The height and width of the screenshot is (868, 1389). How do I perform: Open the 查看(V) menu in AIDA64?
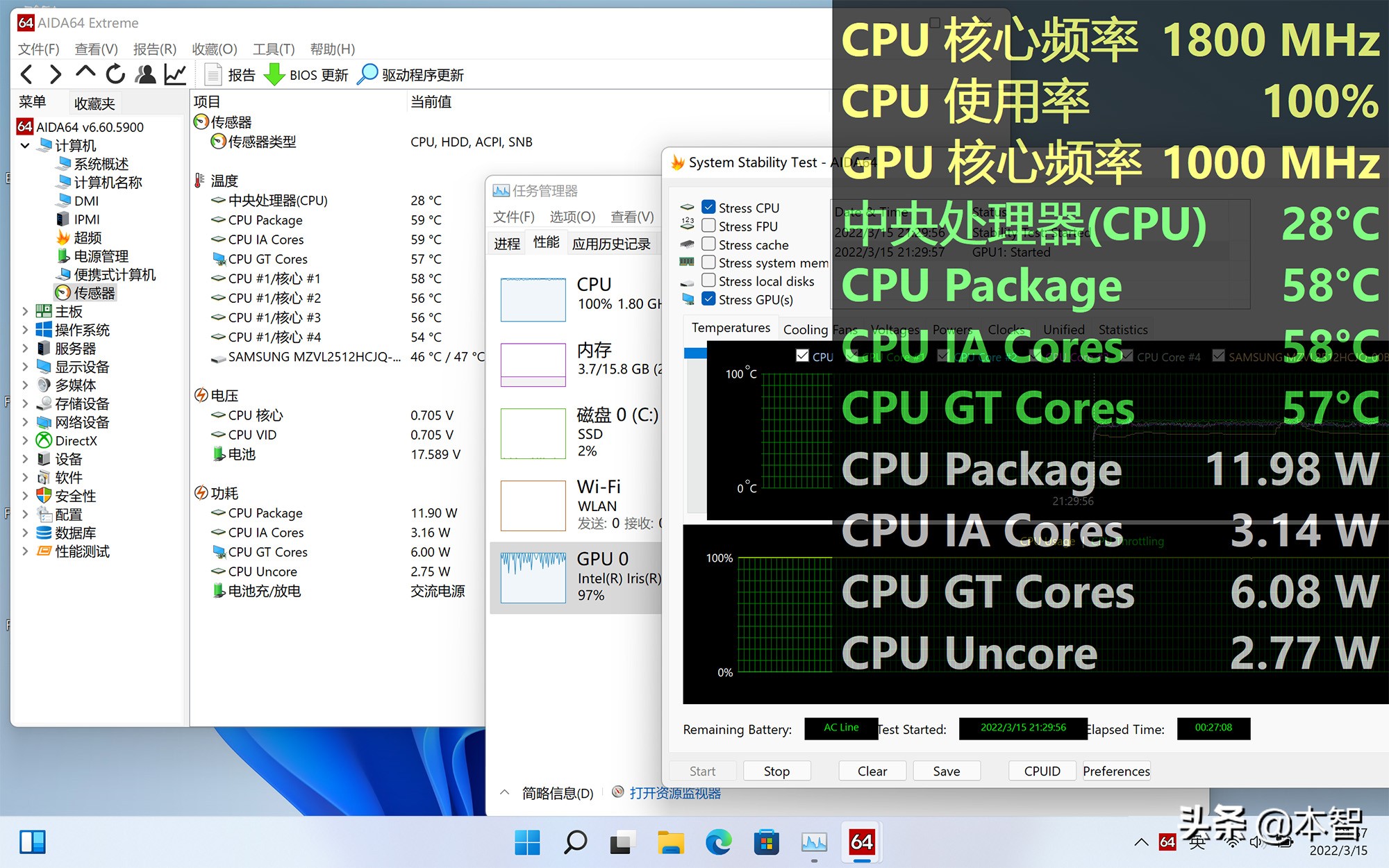click(97, 49)
